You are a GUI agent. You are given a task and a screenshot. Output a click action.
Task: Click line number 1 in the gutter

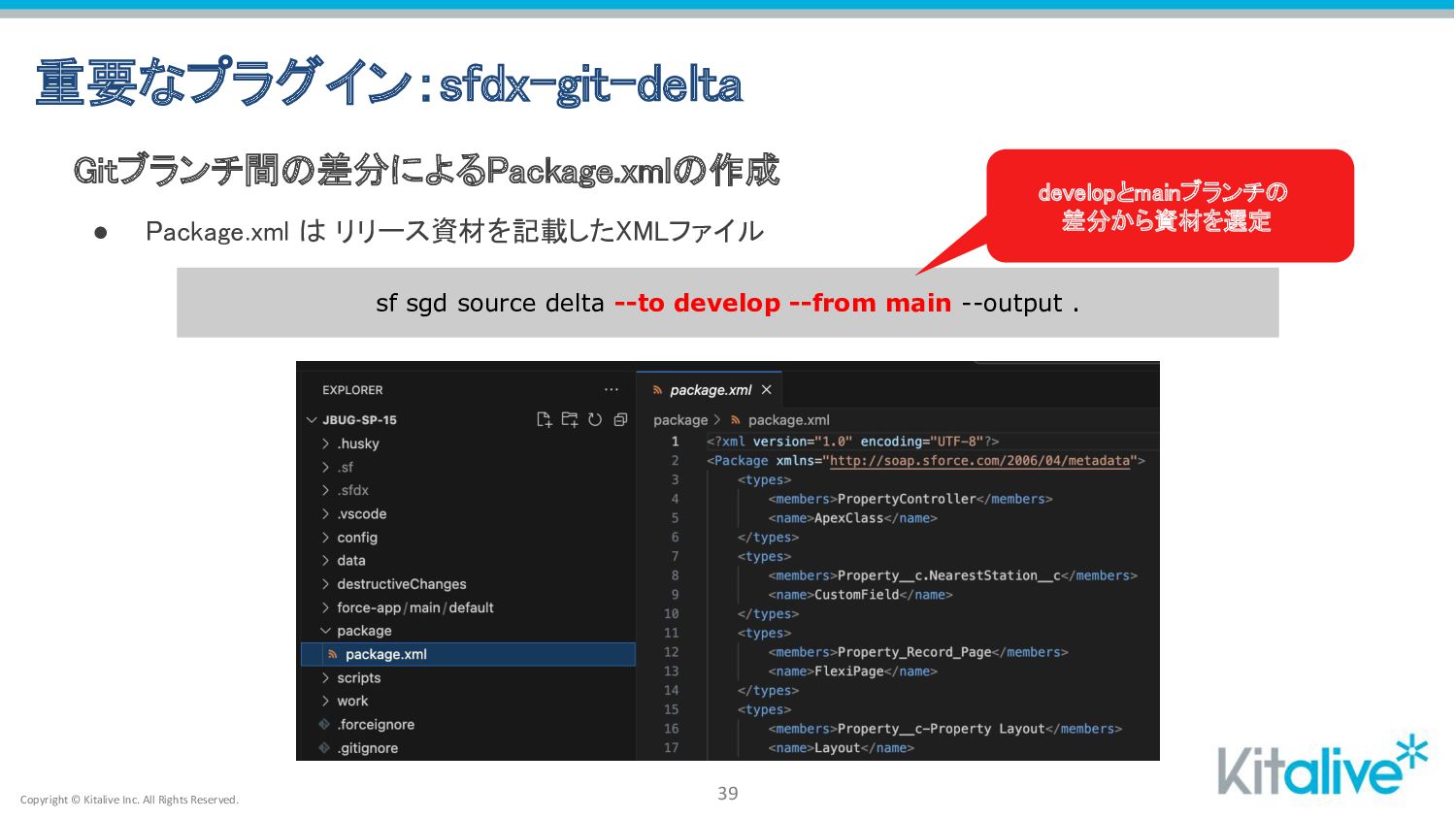675,441
